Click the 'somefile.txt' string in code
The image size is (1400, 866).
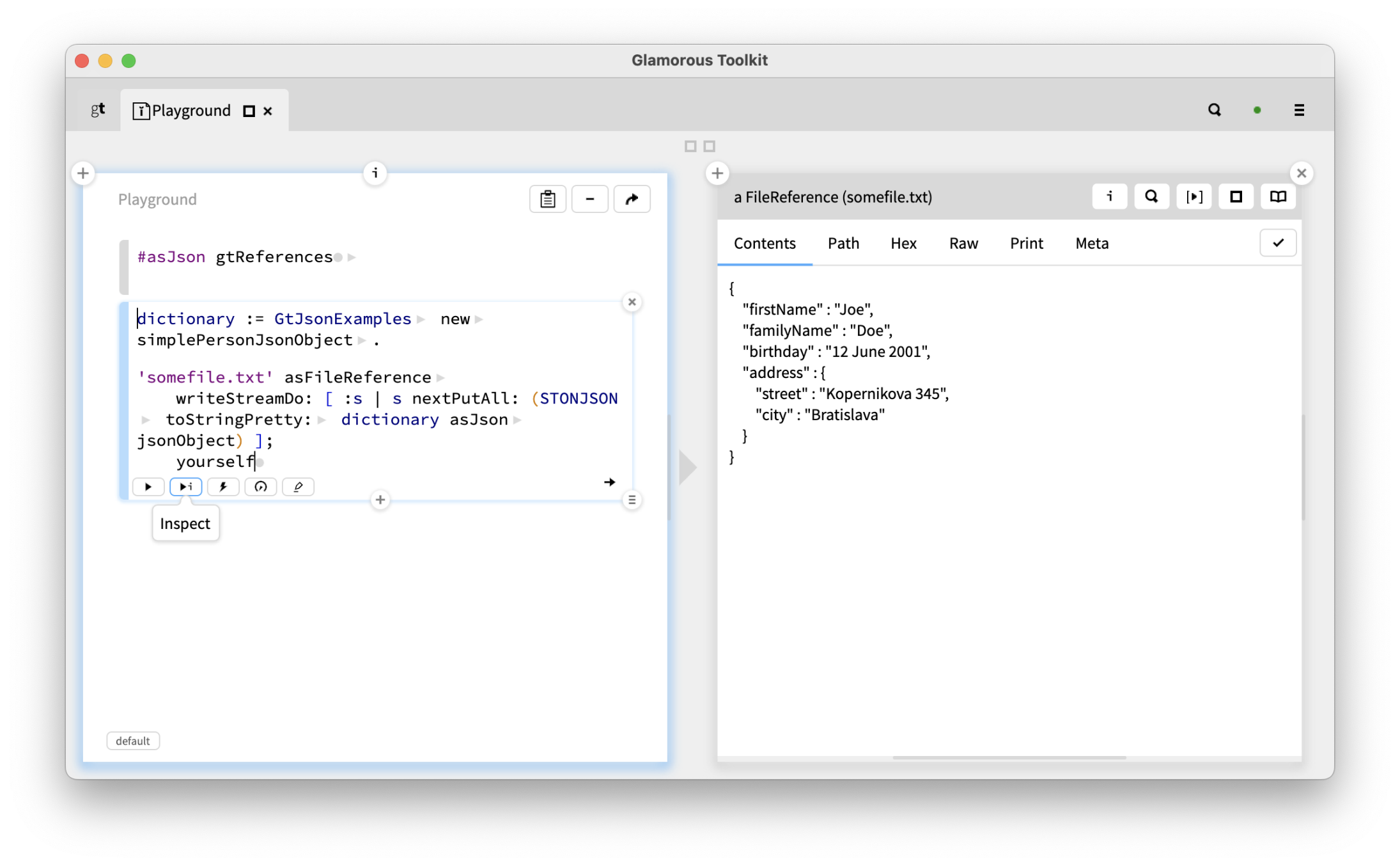coord(205,377)
